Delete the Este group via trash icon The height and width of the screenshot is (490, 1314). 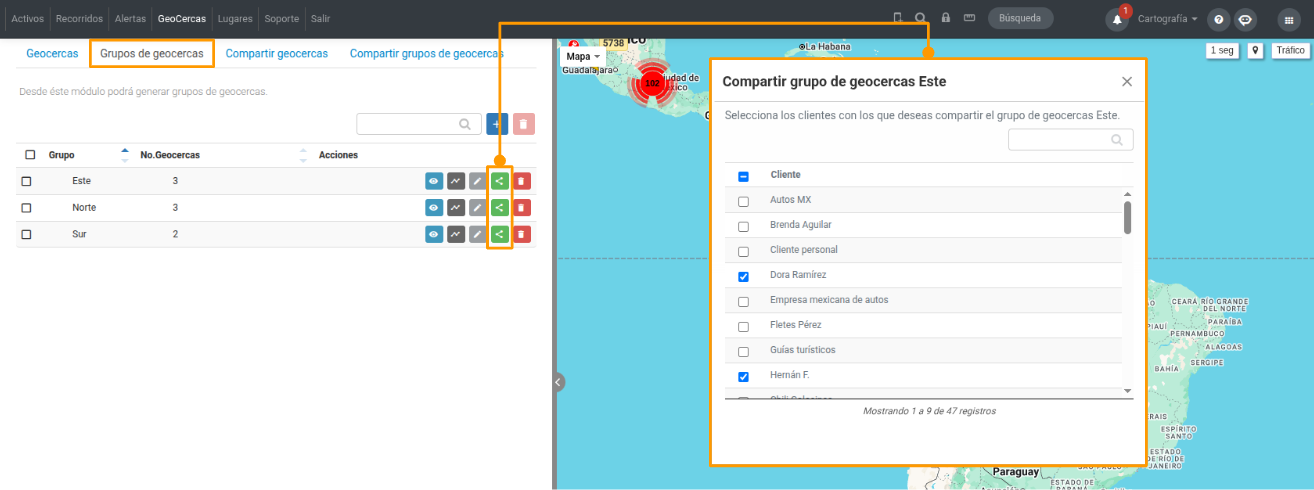[x=522, y=181]
